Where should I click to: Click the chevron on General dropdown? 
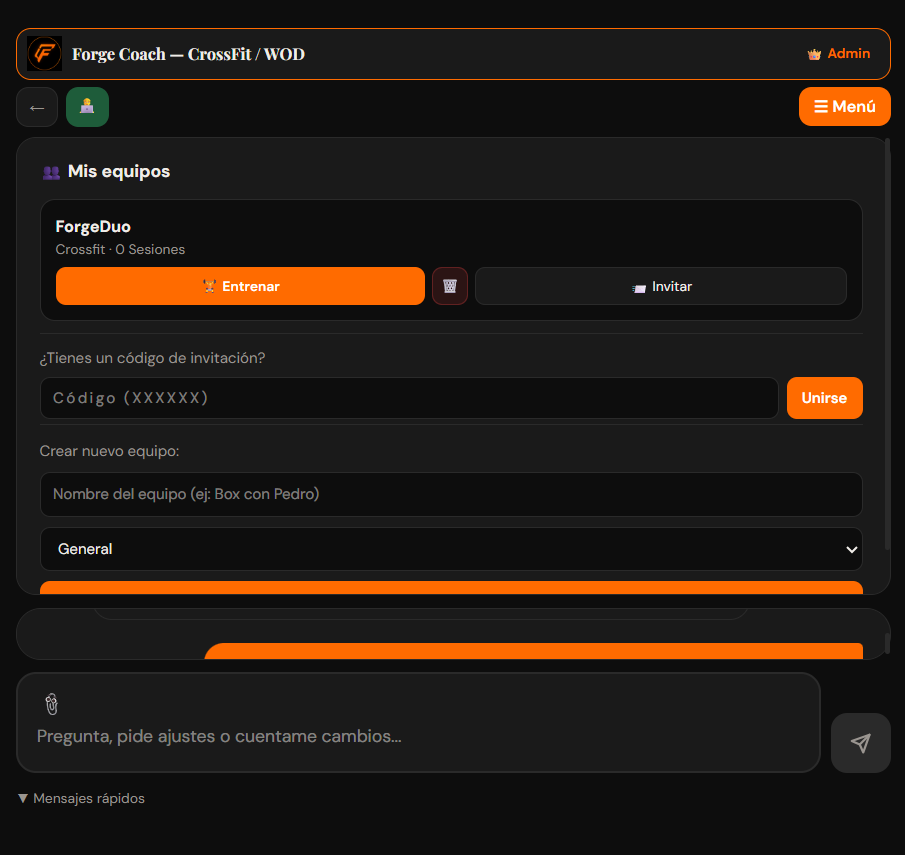(x=851, y=550)
